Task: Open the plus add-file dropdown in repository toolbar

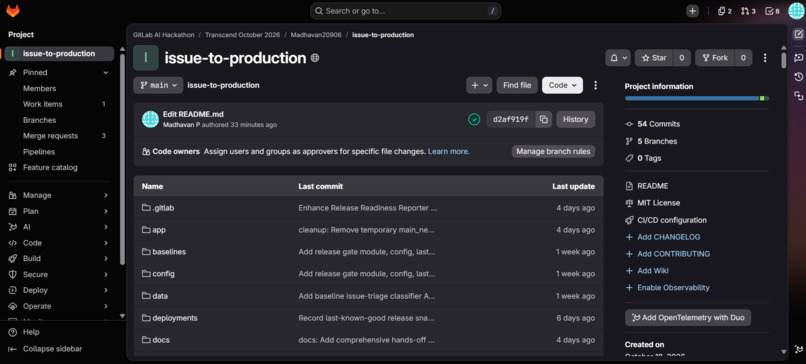Action: pos(479,85)
